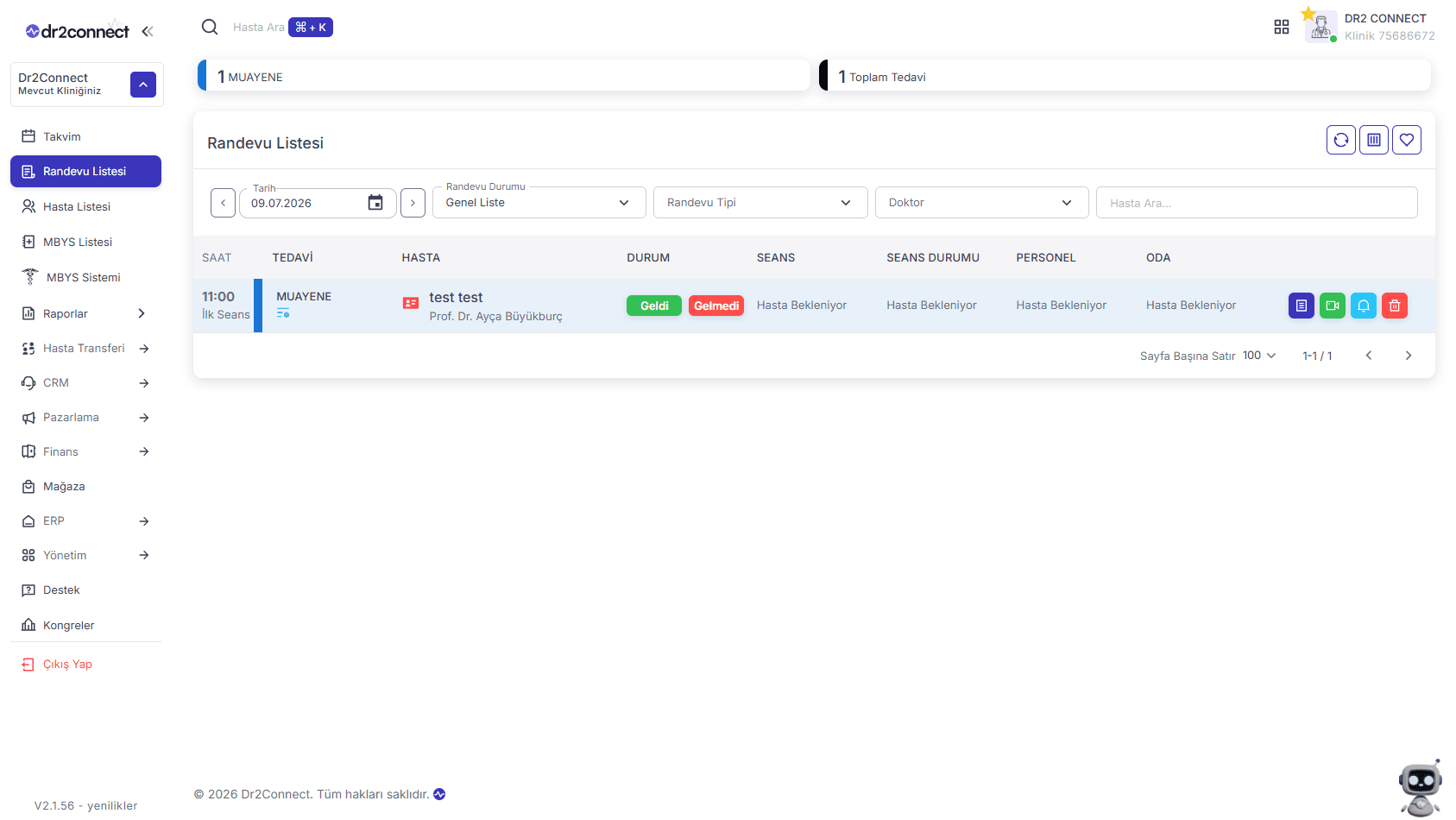1456x820 pixels.
Task: Go to previous page of results
Action: tap(1369, 356)
